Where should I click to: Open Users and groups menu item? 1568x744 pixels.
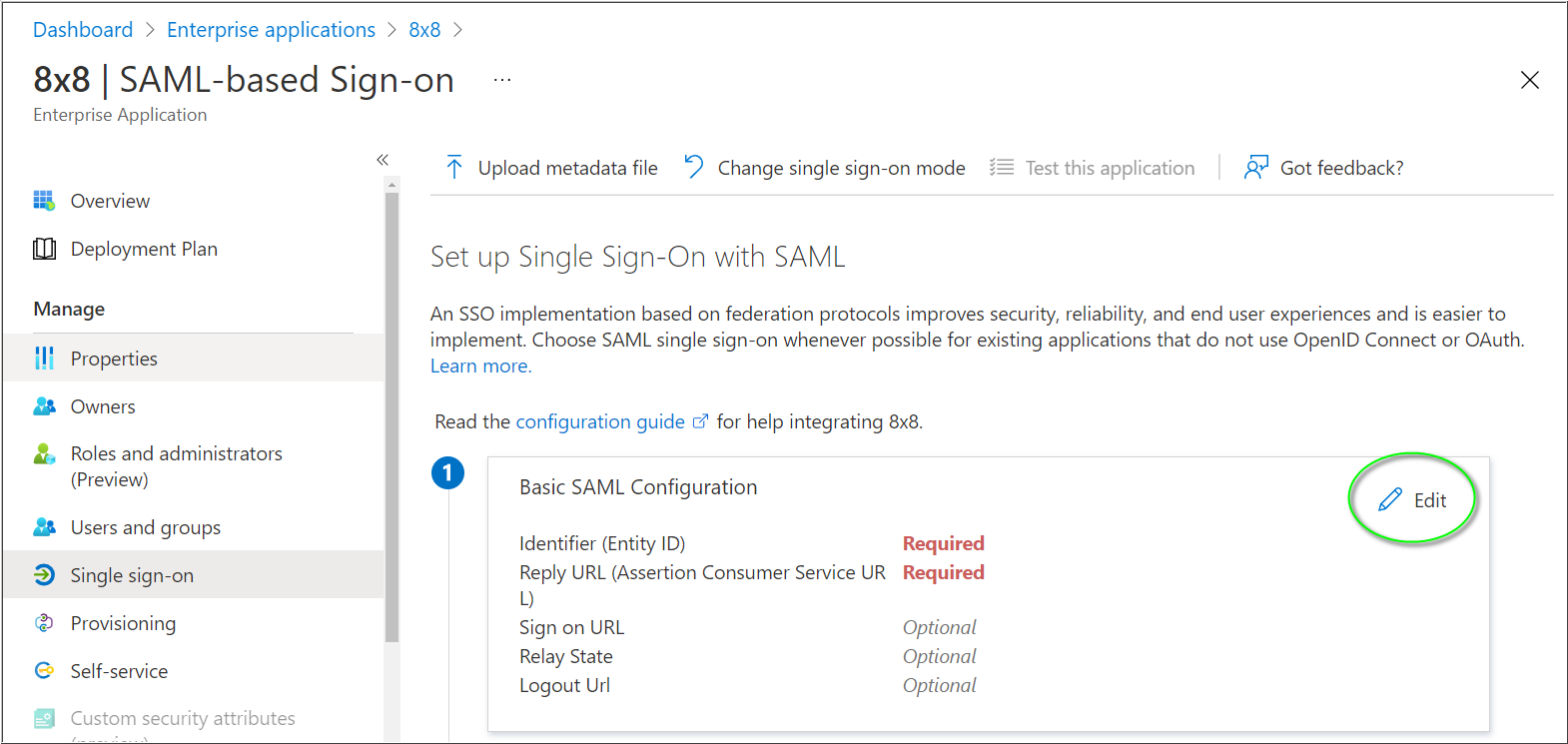[x=145, y=527]
